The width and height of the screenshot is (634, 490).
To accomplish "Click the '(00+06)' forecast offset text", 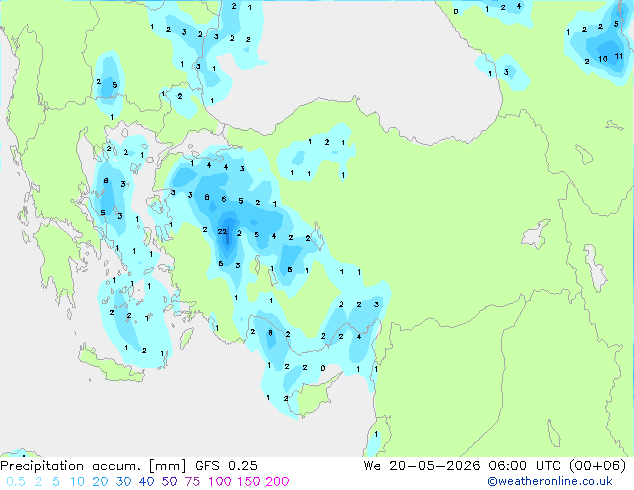I will click(x=597, y=466).
